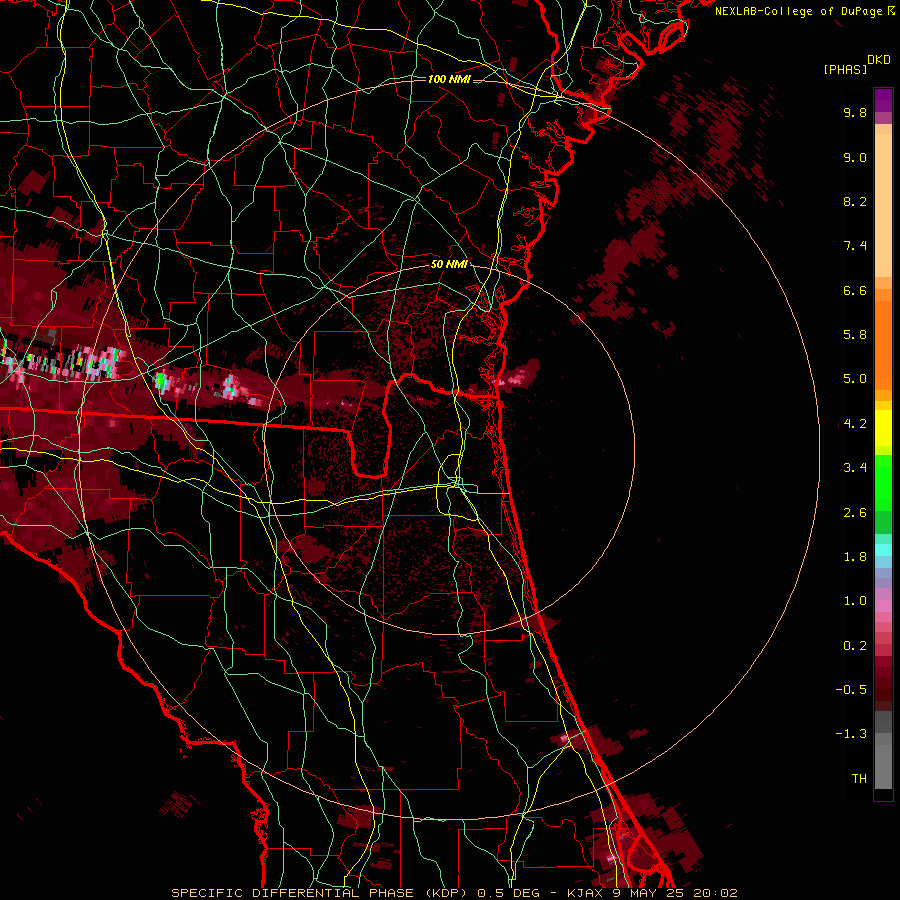
Task: Click the 9.8 value on color scale
Action: [855, 113]
